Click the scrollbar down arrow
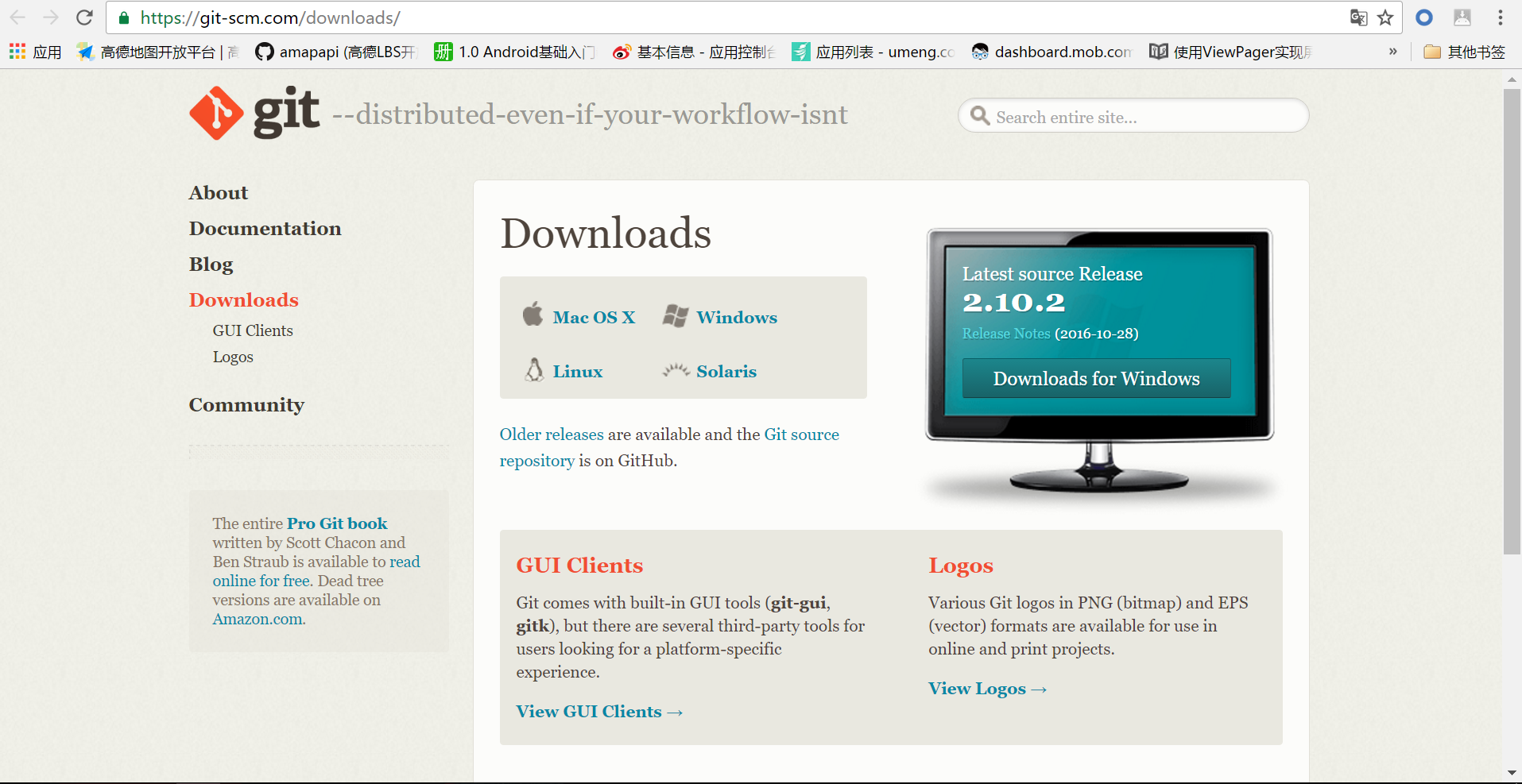 point(1512,773)
